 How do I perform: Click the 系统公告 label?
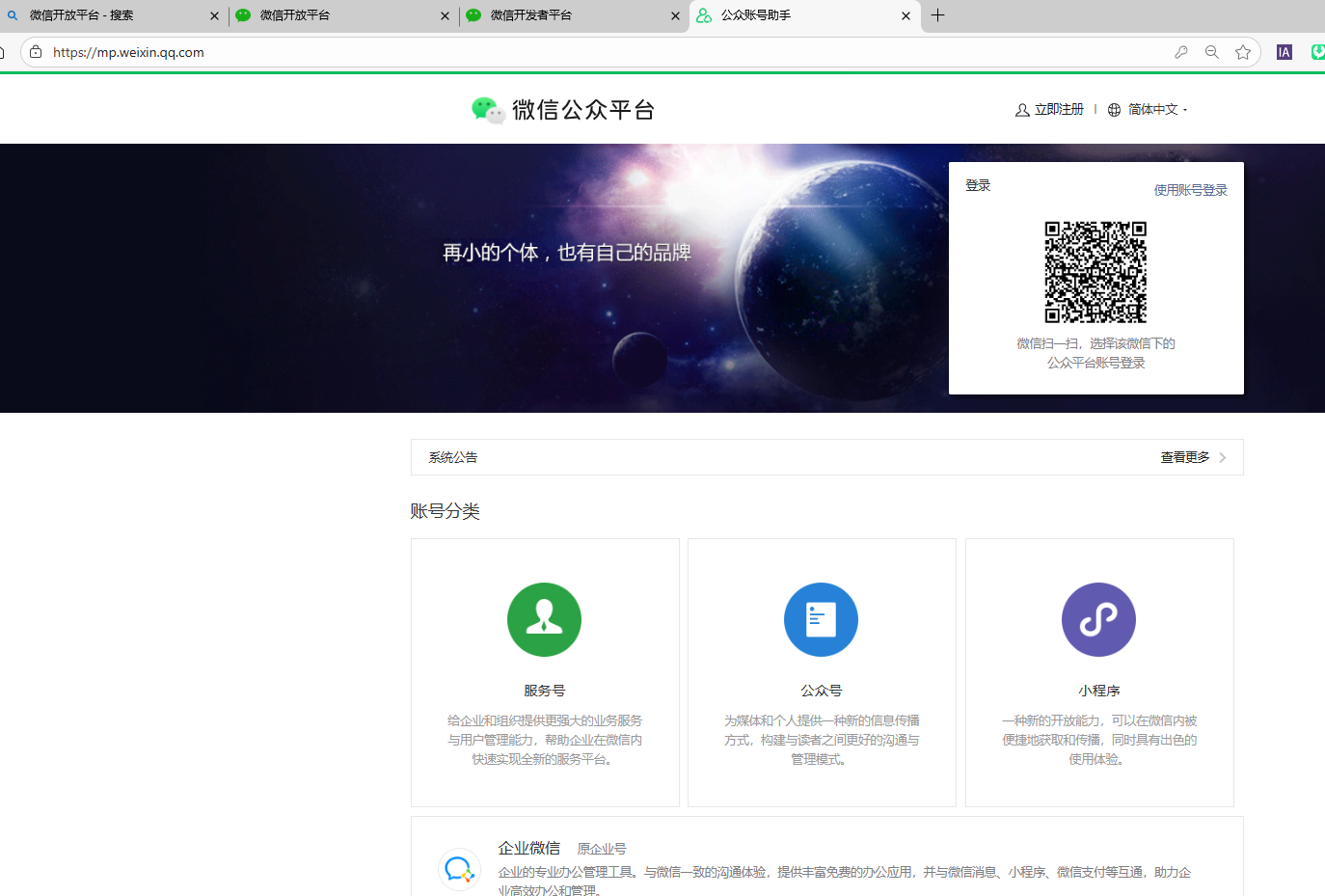[453, 457]
